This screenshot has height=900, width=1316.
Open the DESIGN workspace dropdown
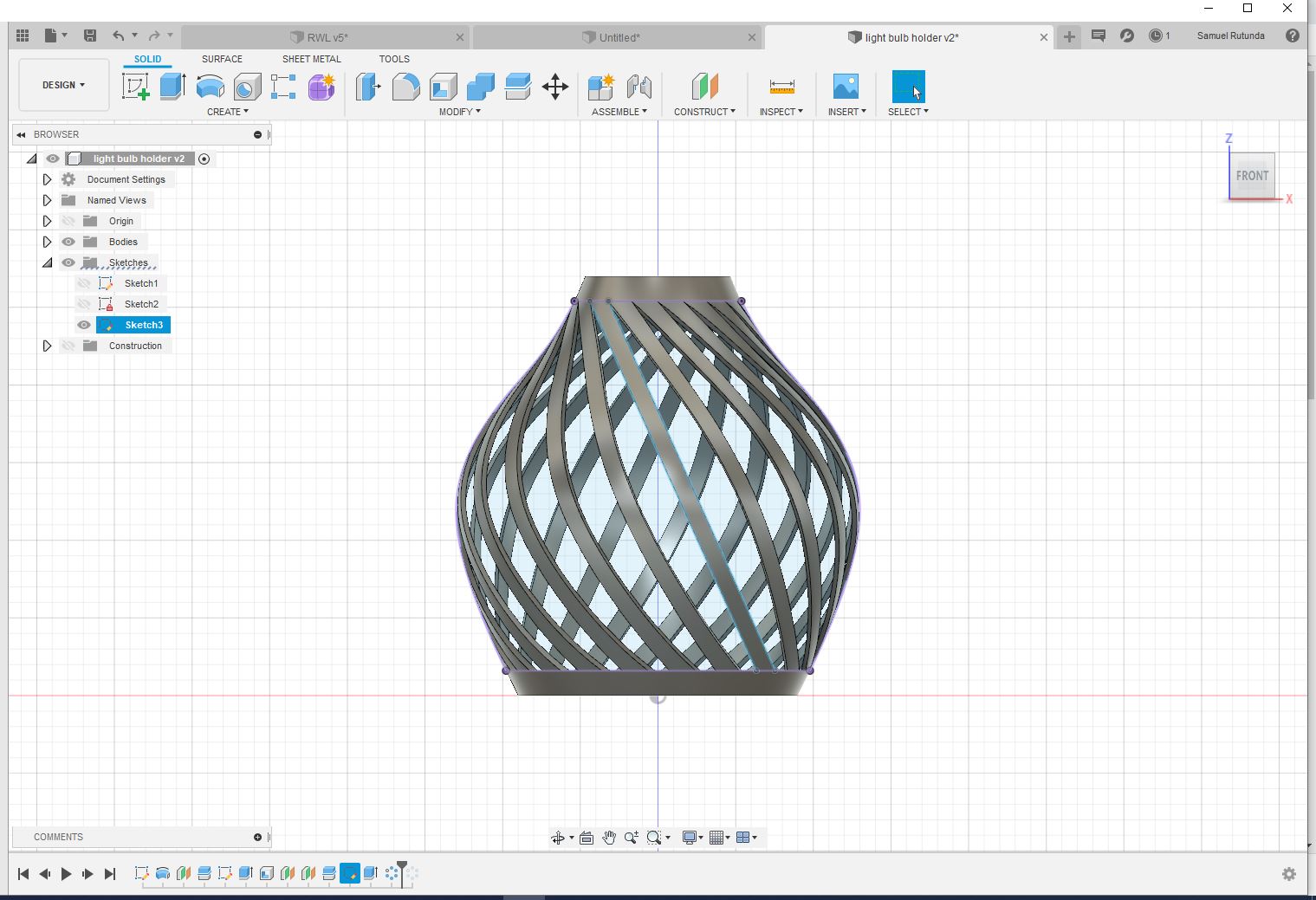point(64,85)
